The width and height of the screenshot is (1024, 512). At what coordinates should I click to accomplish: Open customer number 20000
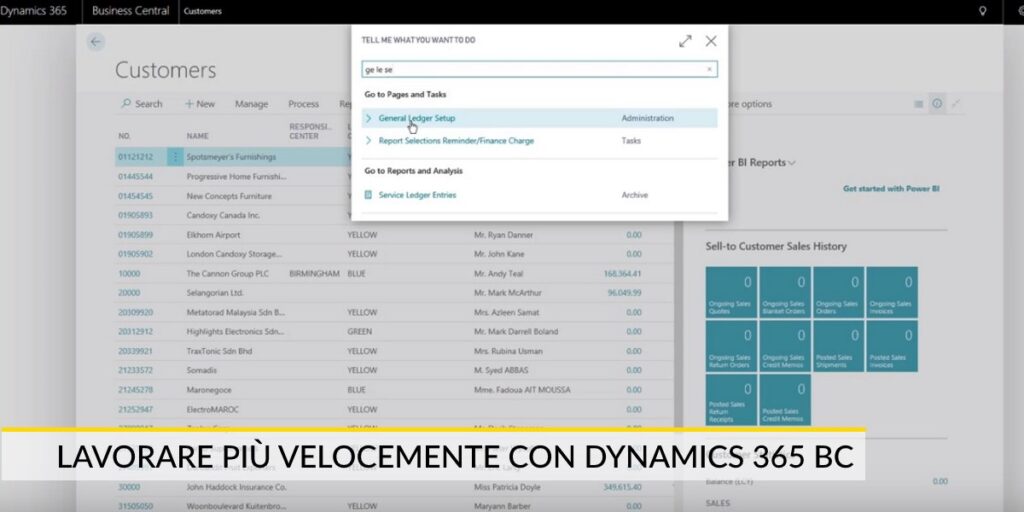click(x=129, y=293)
